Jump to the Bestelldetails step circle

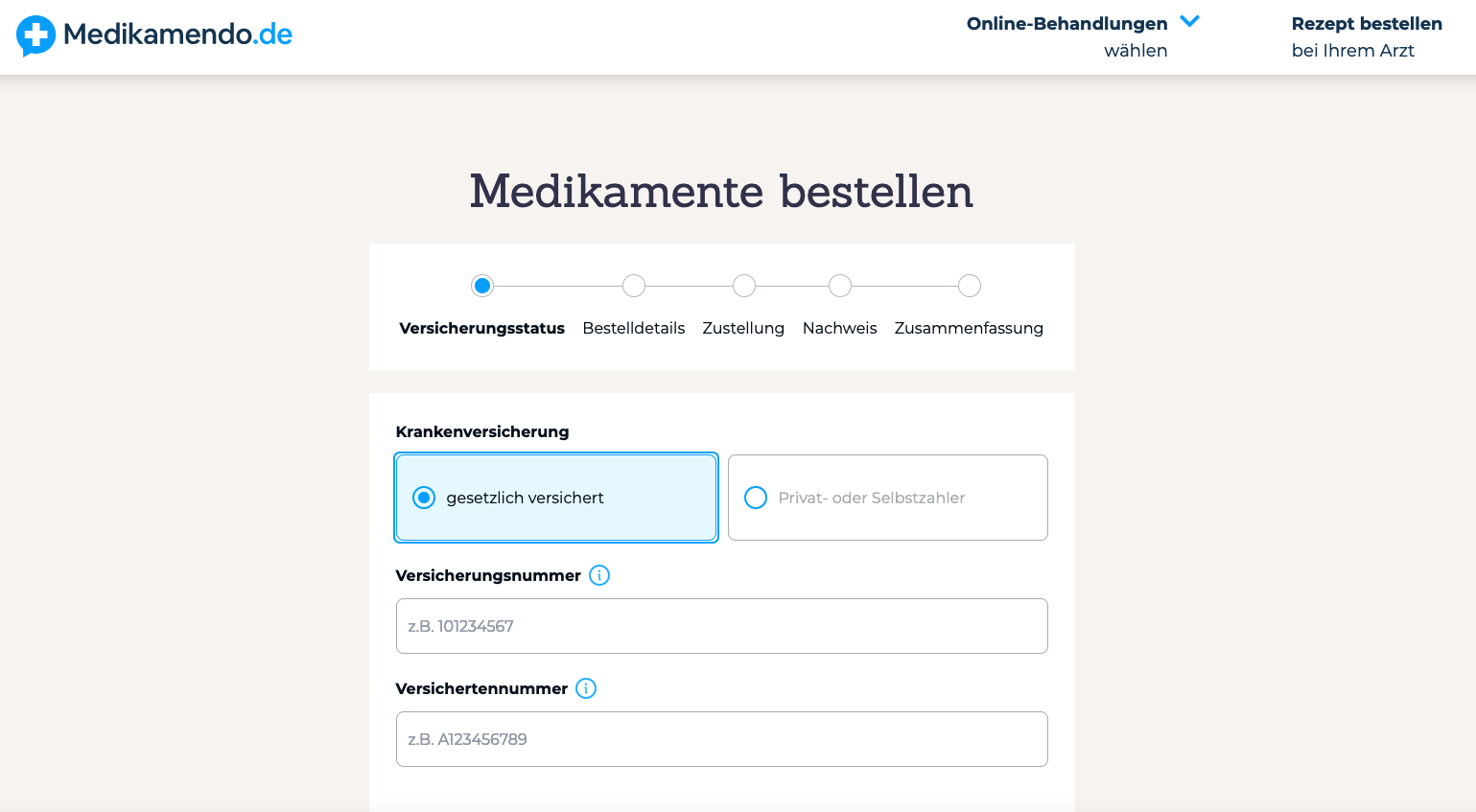tap(634, 286)
